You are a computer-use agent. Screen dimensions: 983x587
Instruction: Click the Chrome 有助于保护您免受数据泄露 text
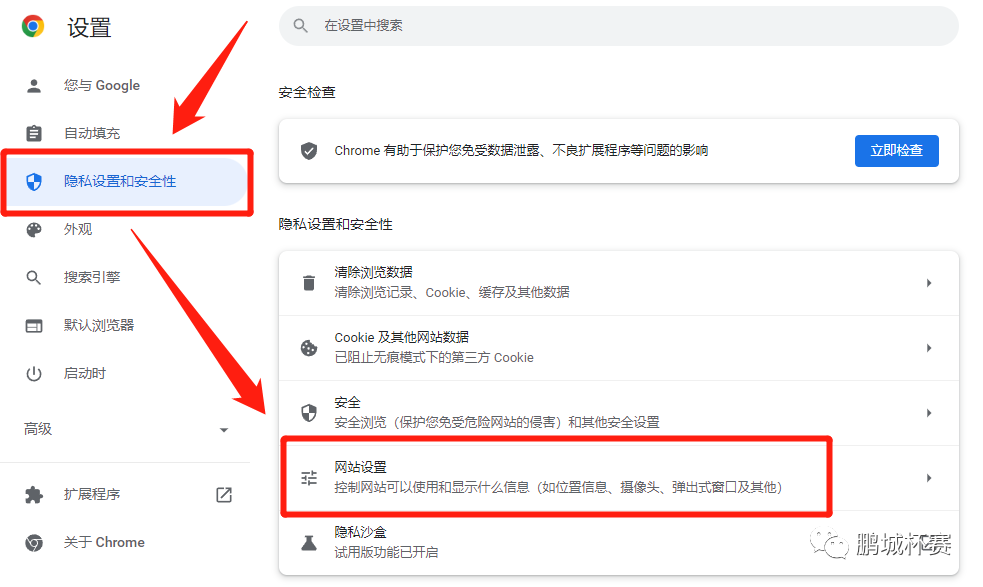coord(521,151)
